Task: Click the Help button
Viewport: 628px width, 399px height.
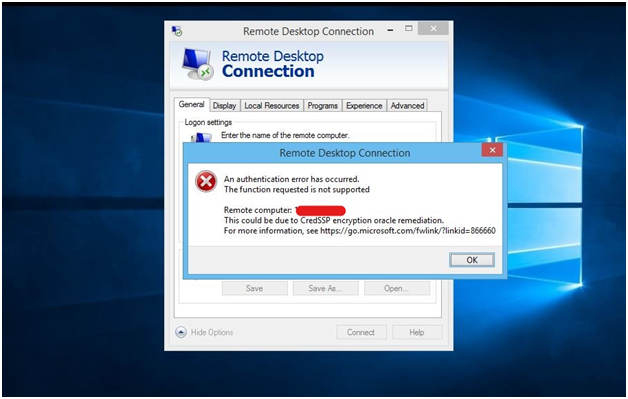Action: tap(417, 332)
